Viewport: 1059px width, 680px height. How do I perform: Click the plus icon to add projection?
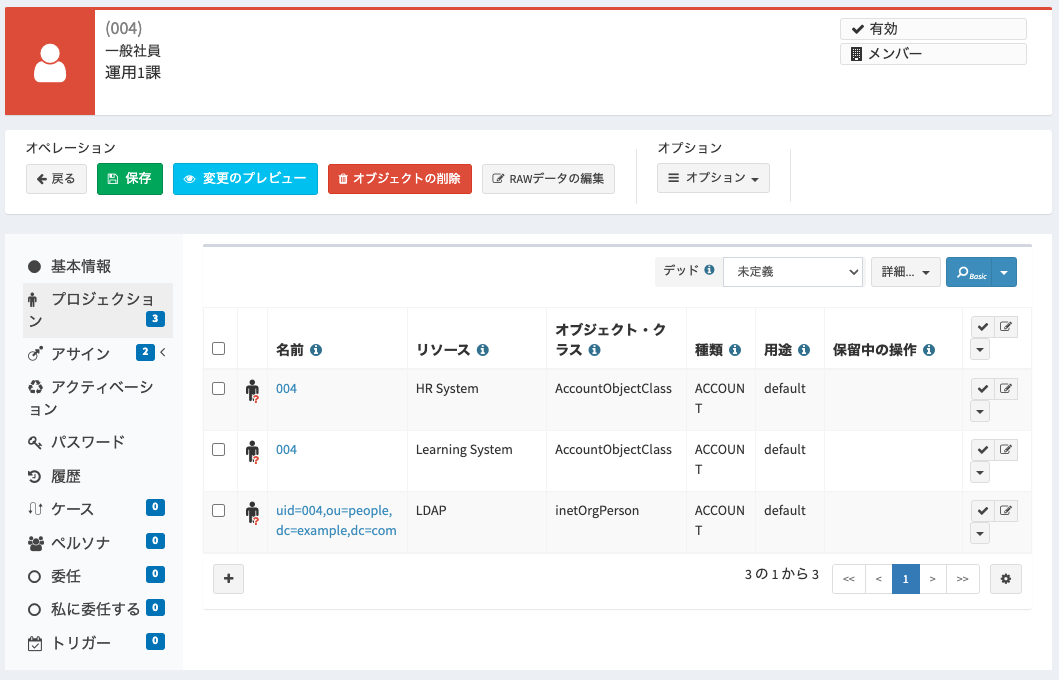228,579
